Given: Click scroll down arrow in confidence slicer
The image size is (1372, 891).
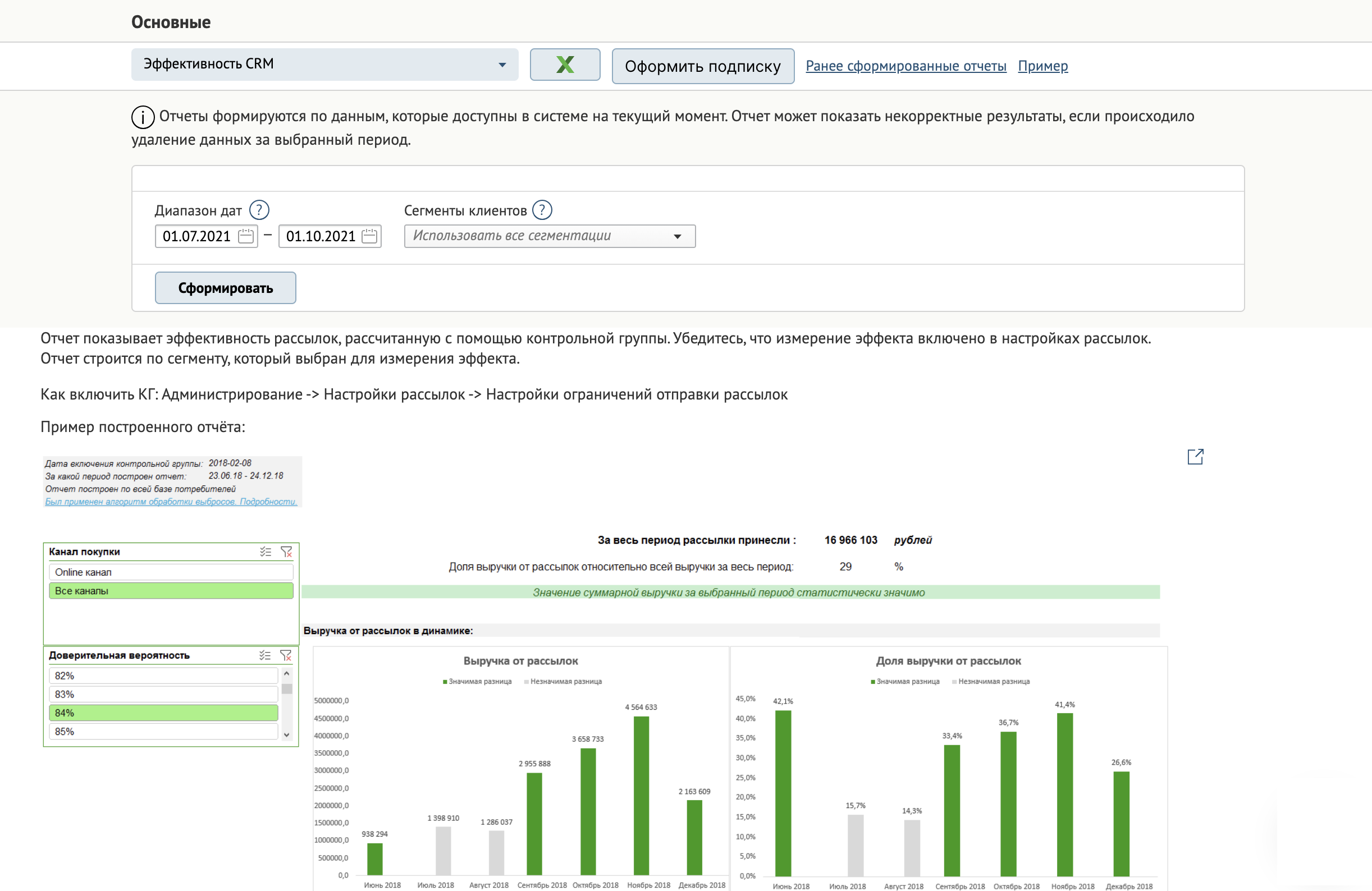Looking at the screenshot, I should (x=286, y=735).
